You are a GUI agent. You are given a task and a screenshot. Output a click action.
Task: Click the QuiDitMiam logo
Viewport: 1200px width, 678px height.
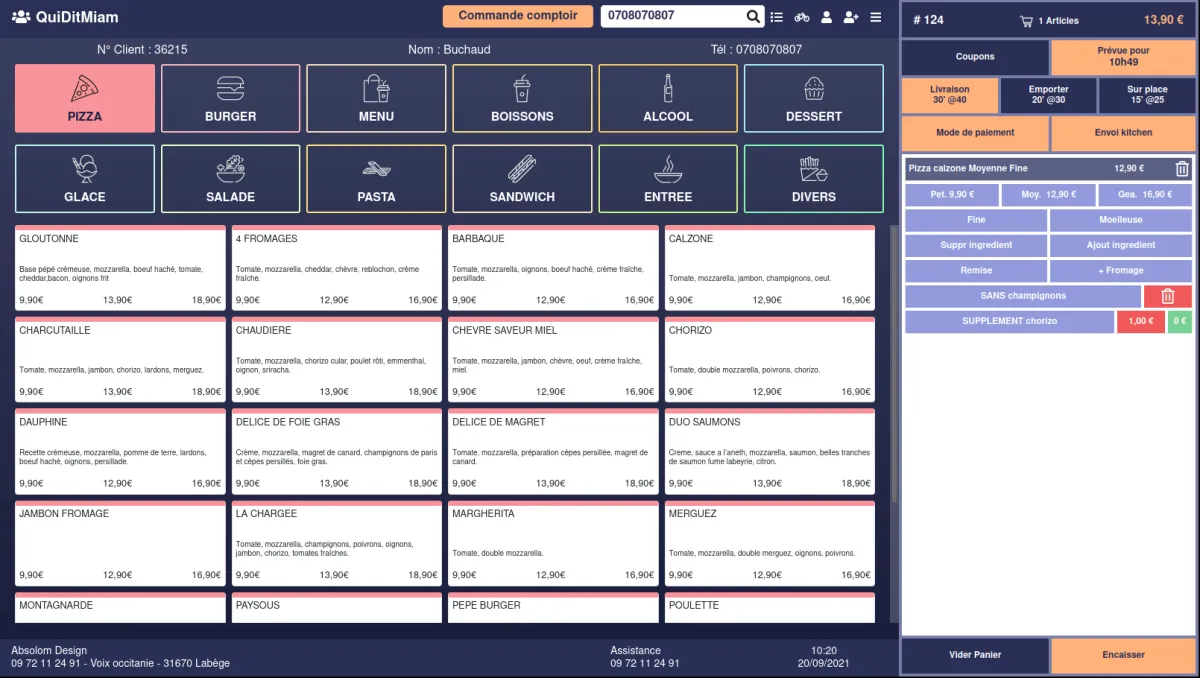coord(65,17)
